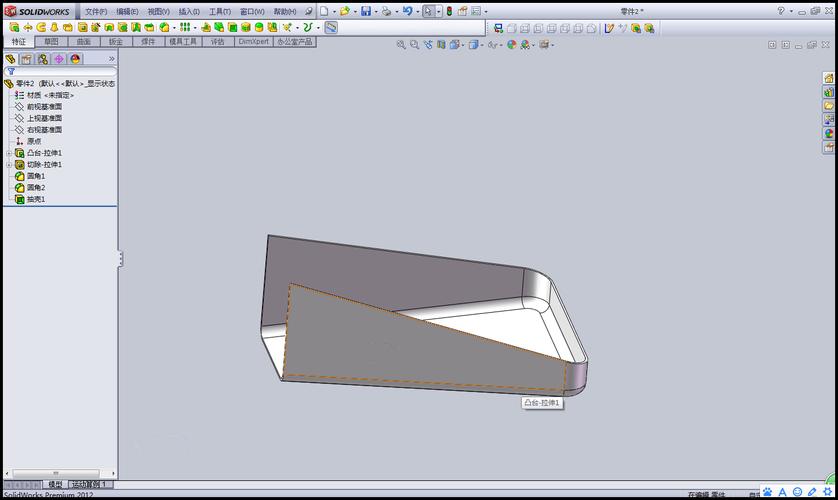
Task: Click the Previous View icon
Action: pyautogui.click(x=428, y=45)
